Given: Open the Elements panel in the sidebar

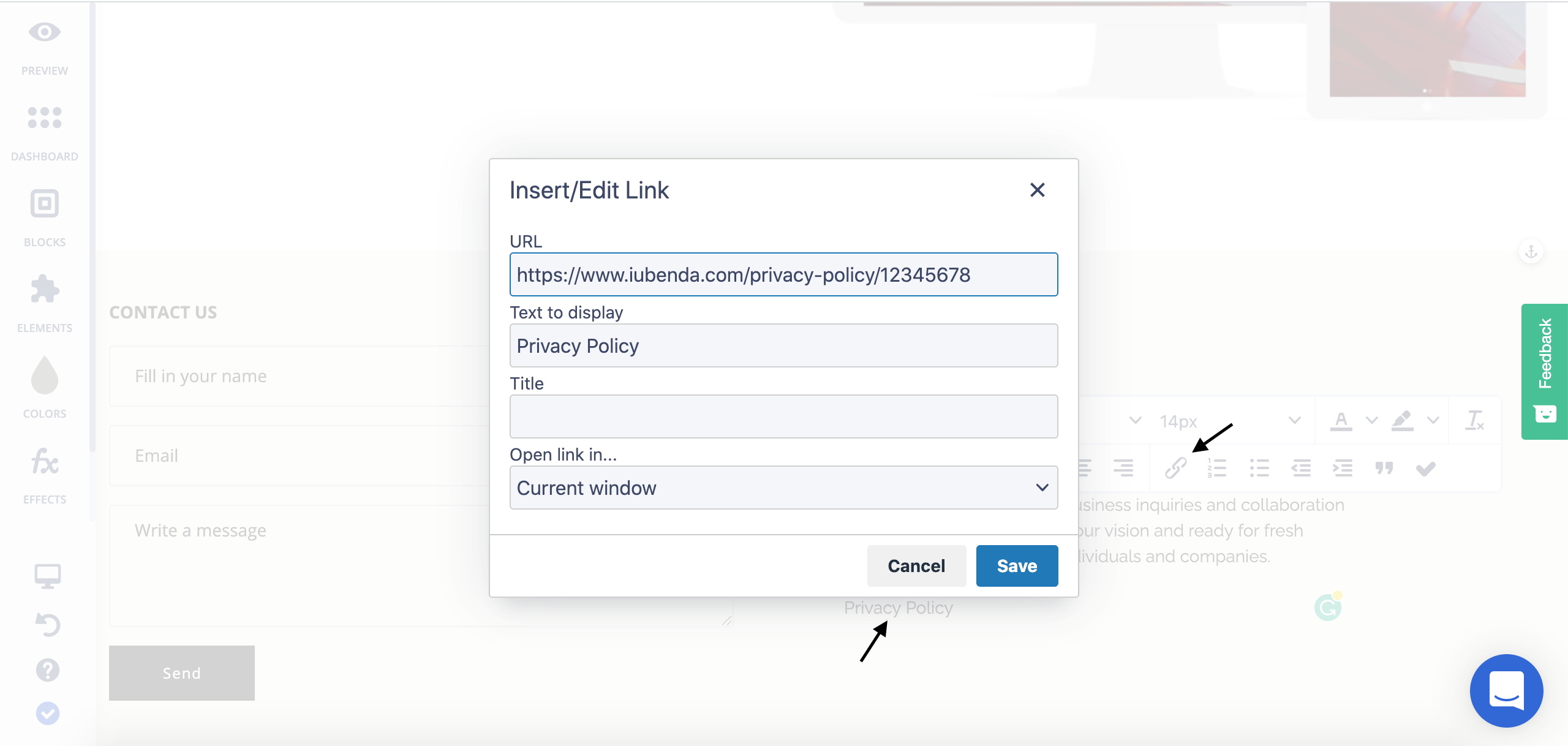Looking at the screenshot, I should pyautogui.click(x=45, y=300).
